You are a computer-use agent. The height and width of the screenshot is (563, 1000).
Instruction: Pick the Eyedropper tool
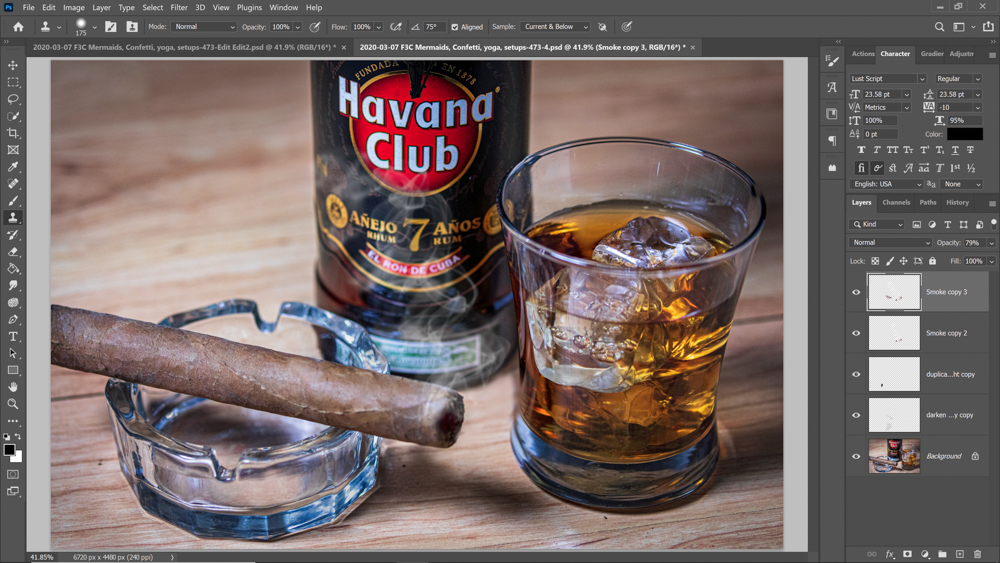point(13,167)
